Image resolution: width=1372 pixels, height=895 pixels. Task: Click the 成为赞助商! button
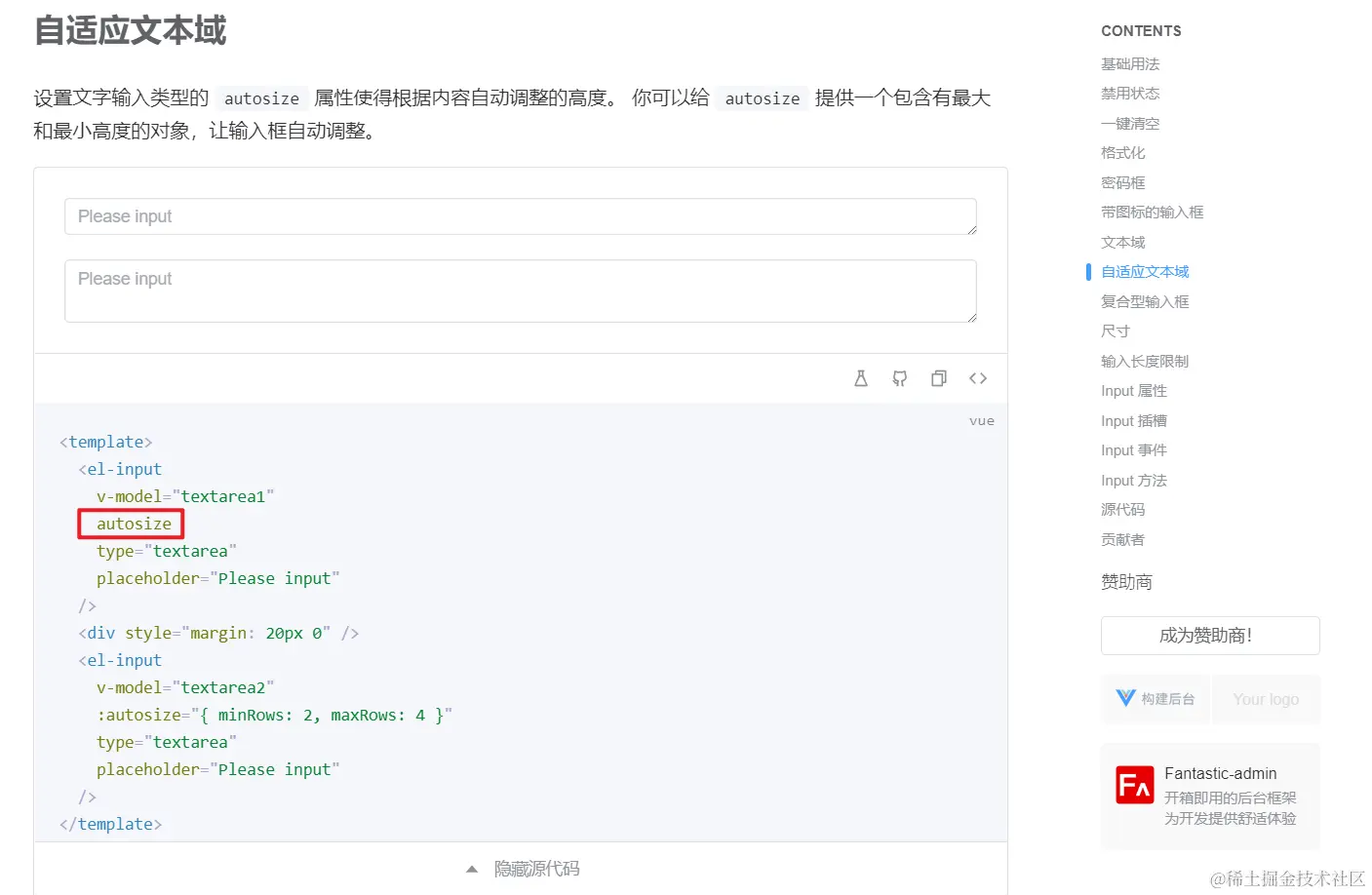[x=1210, y=636]
